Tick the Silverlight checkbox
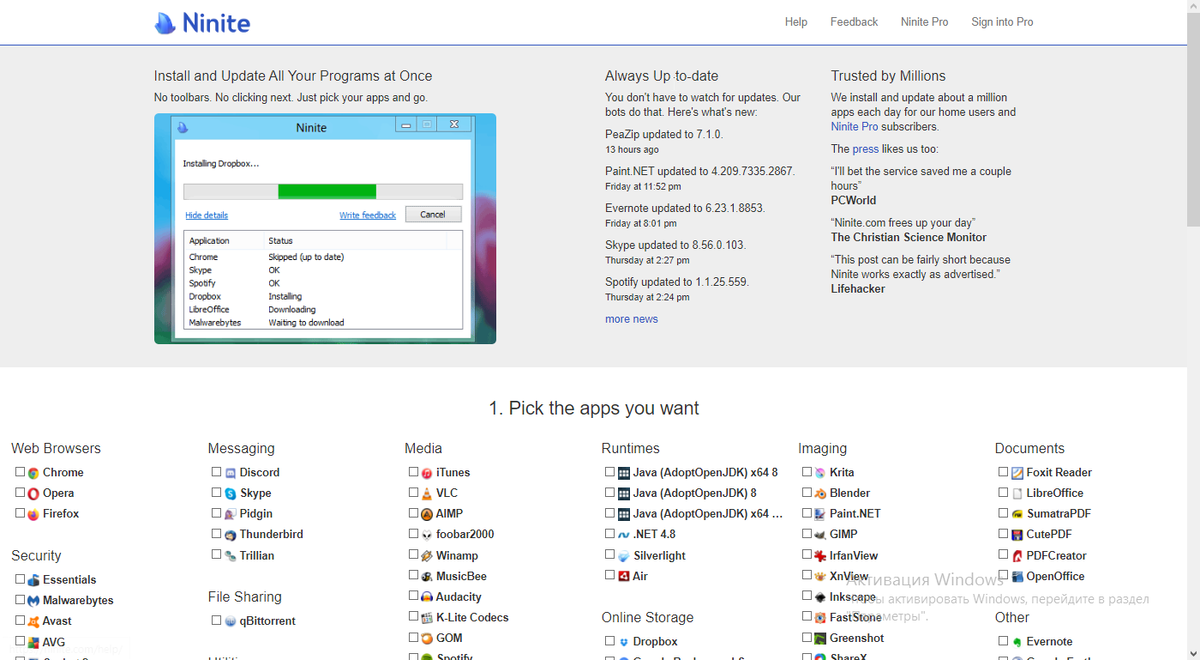1200x660 pixels. pyautogui.click(x=610, y=555)
